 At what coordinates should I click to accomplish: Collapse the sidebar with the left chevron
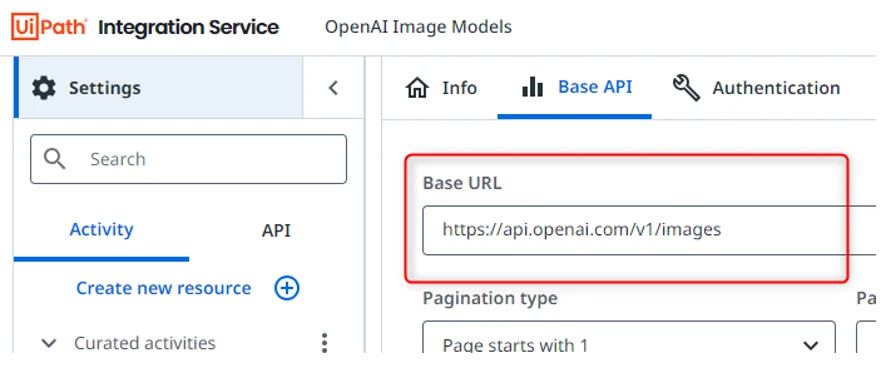tap(333, 88)
